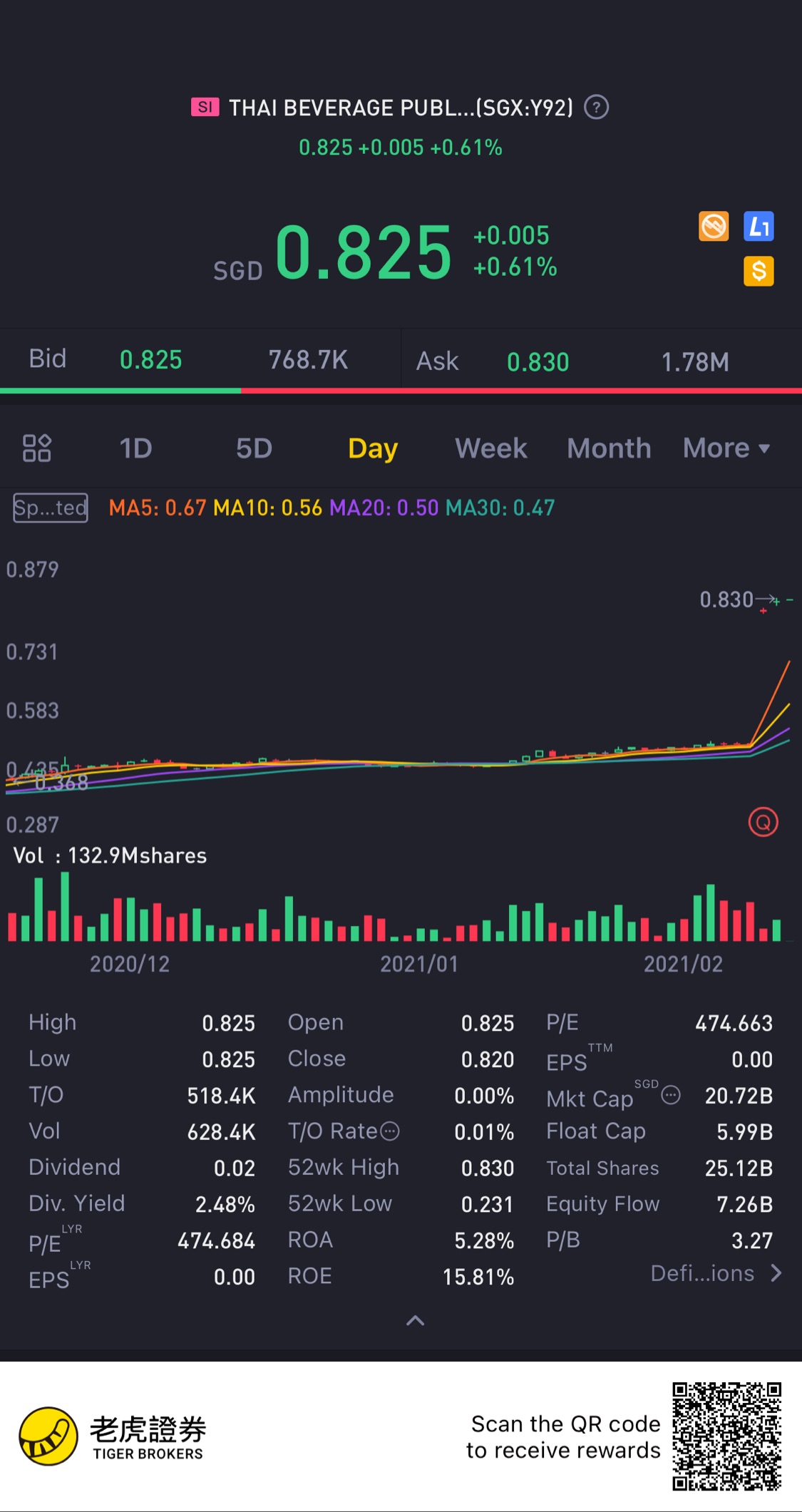Tap the MA5: 0.67 indicator label
This screenshot has width=802, height=1512.
[x=158, y=508]
